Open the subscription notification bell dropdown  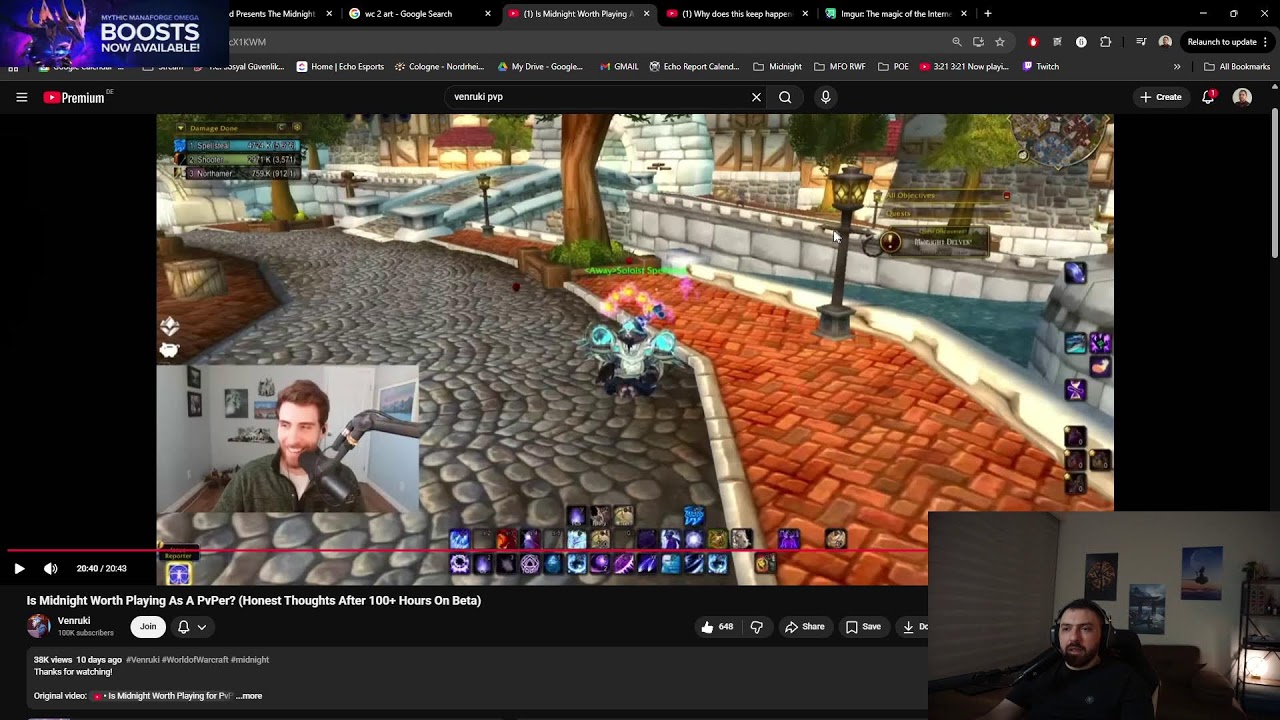point(191,627)
